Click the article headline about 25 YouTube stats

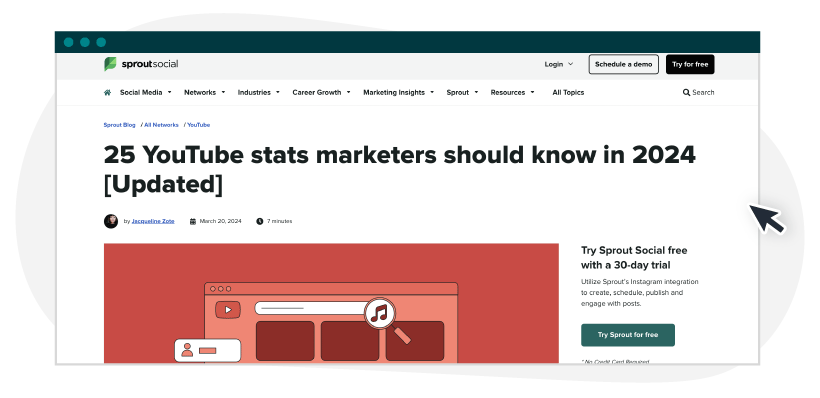(x=400, y=169)
